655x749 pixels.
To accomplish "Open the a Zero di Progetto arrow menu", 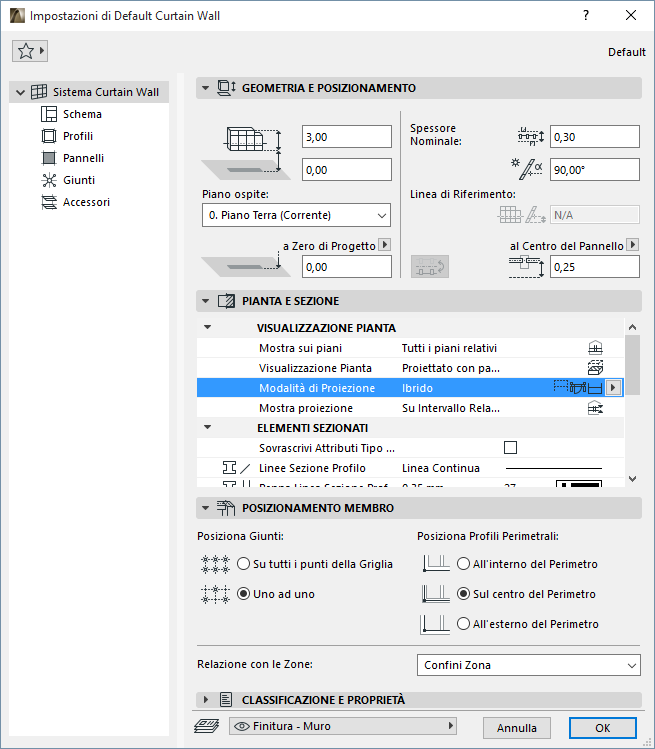I will click(x=385, y=245).
